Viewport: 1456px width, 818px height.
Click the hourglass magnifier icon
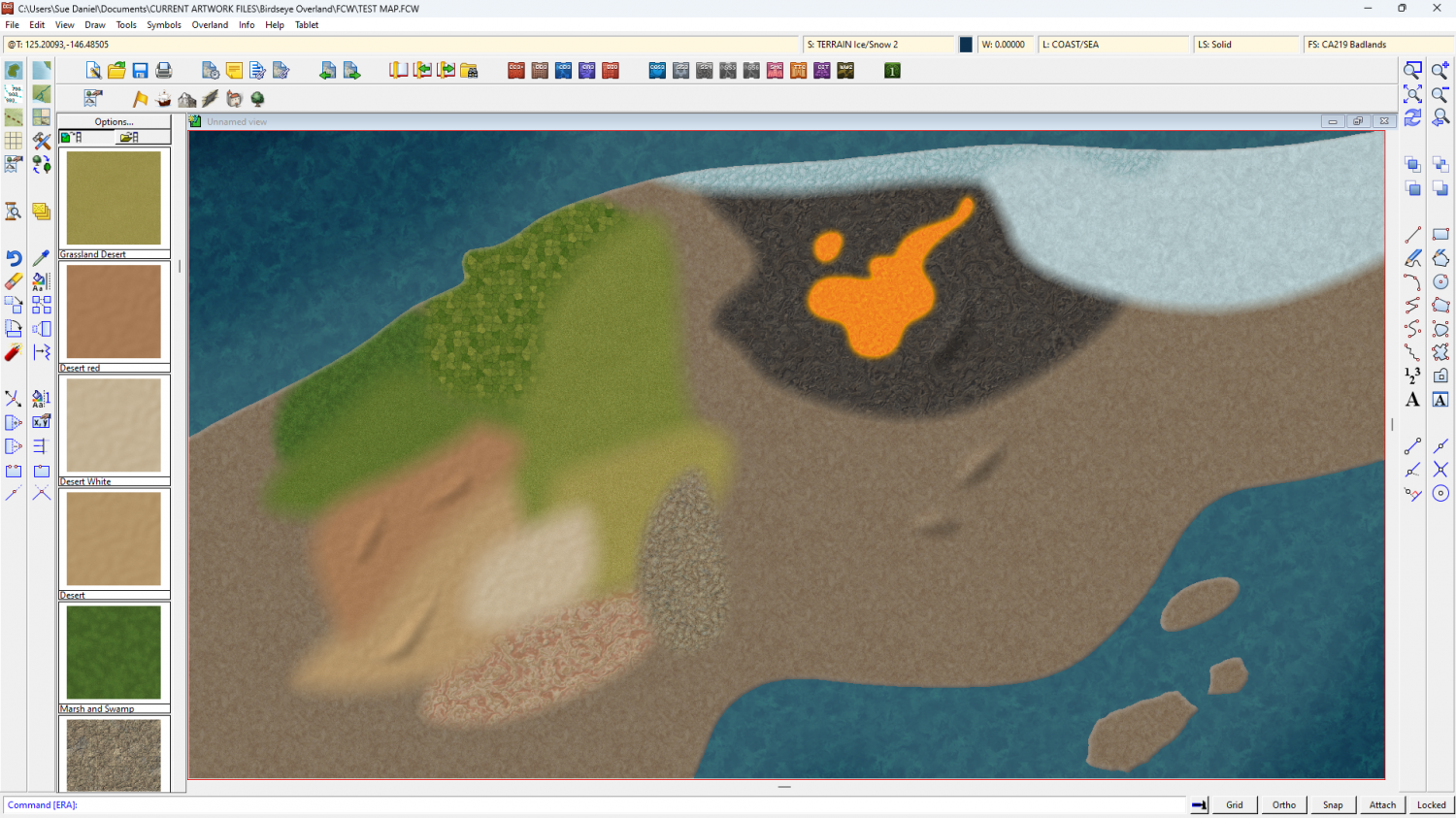pos(14,212)
